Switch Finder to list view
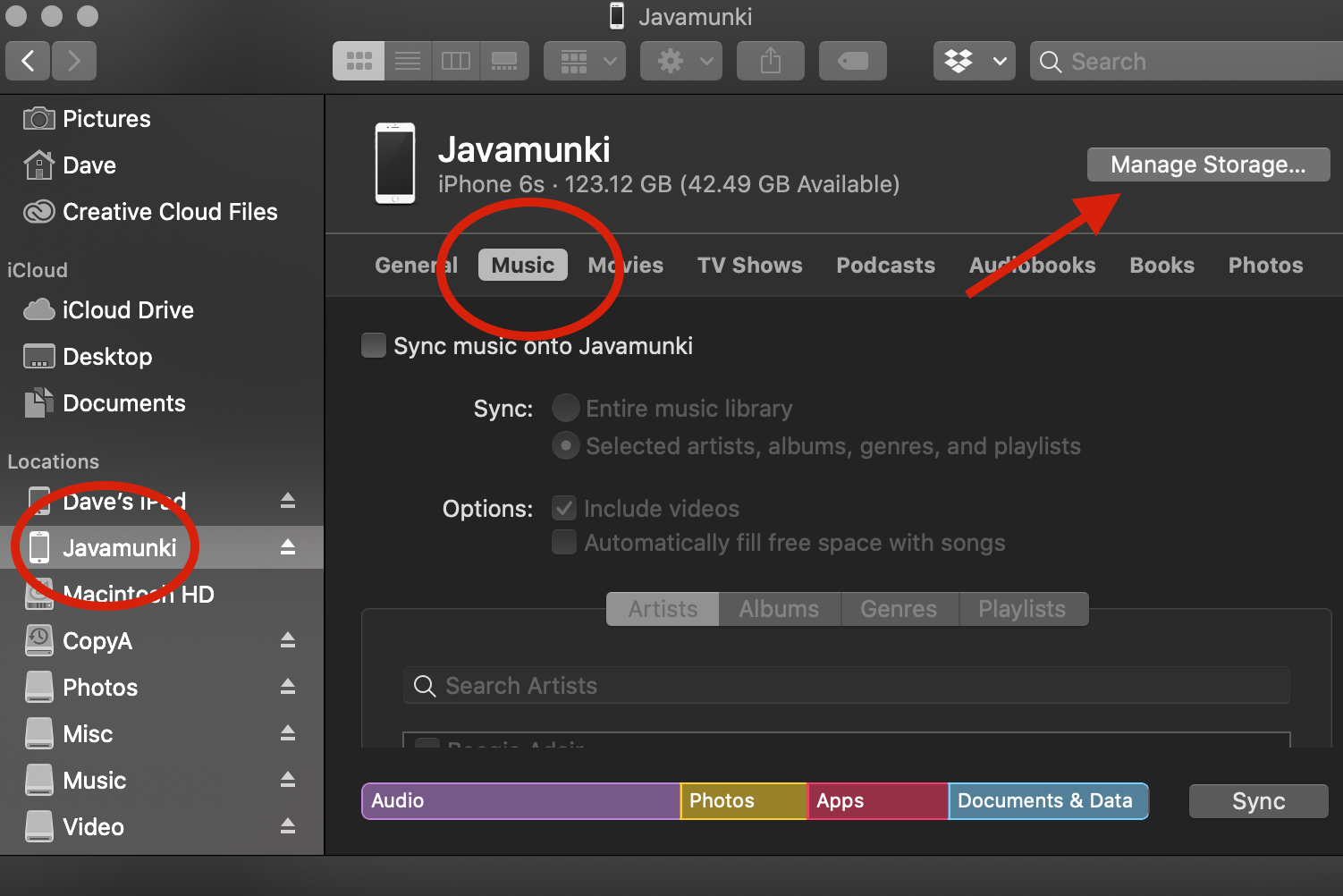 click(408, 61)
